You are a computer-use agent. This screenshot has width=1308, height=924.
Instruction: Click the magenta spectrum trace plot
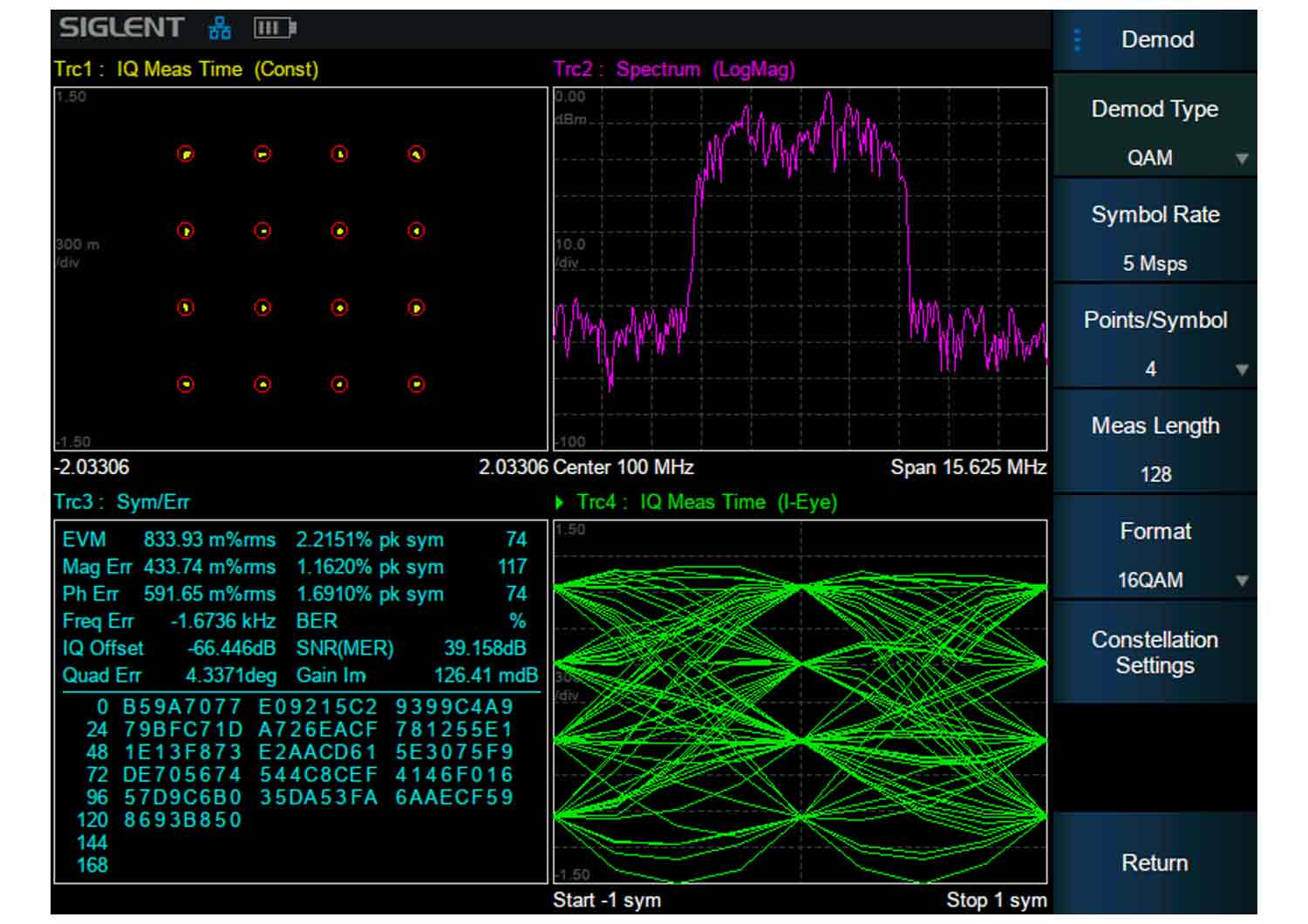(x=800, y=268)
